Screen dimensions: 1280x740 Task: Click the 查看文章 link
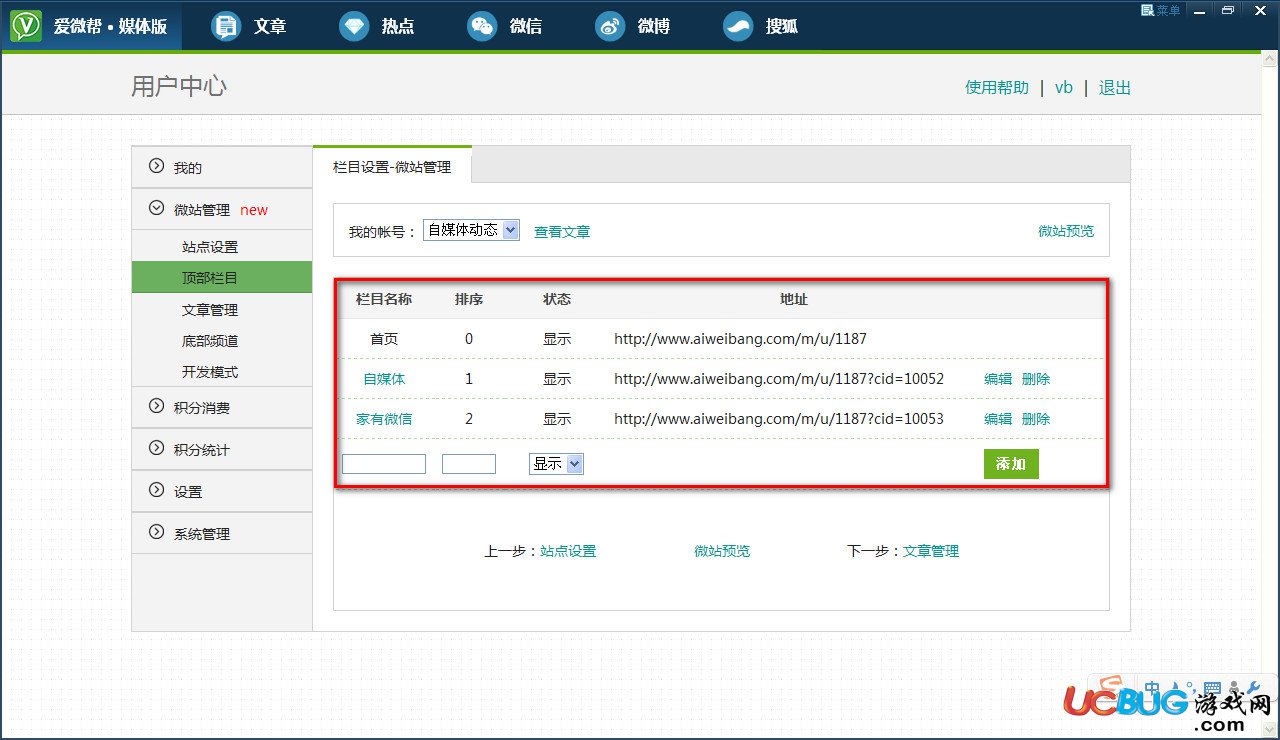(562, 232)
